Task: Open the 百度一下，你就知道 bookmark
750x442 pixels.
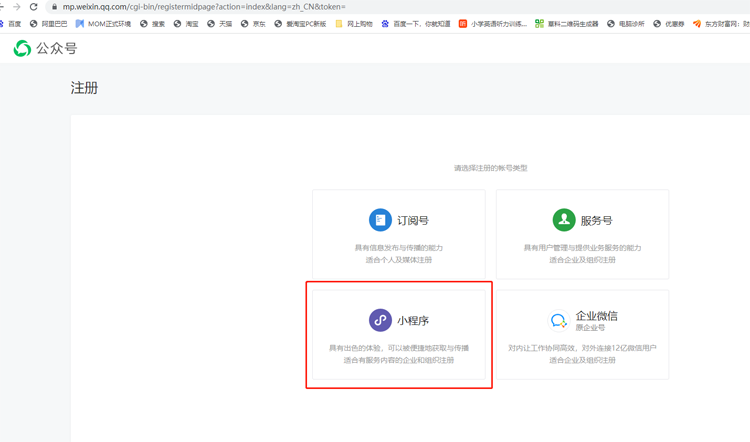Action: click(x=416, y=24)
